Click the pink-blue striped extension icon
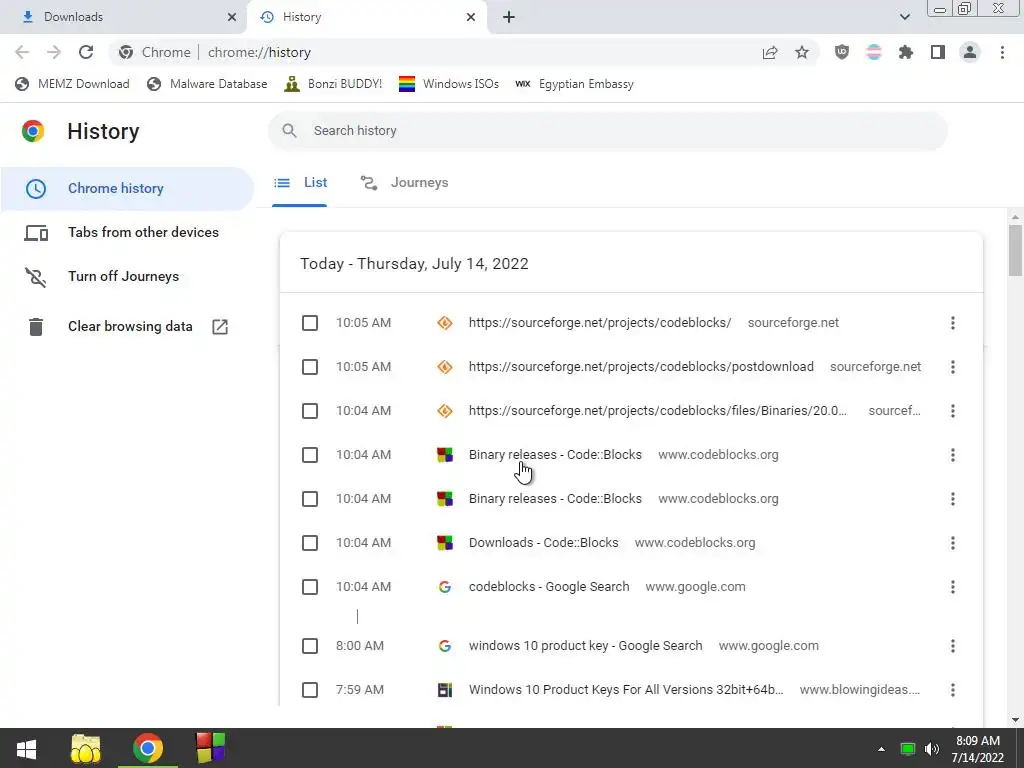This screenshot has width=1024, height=768. 874,52
